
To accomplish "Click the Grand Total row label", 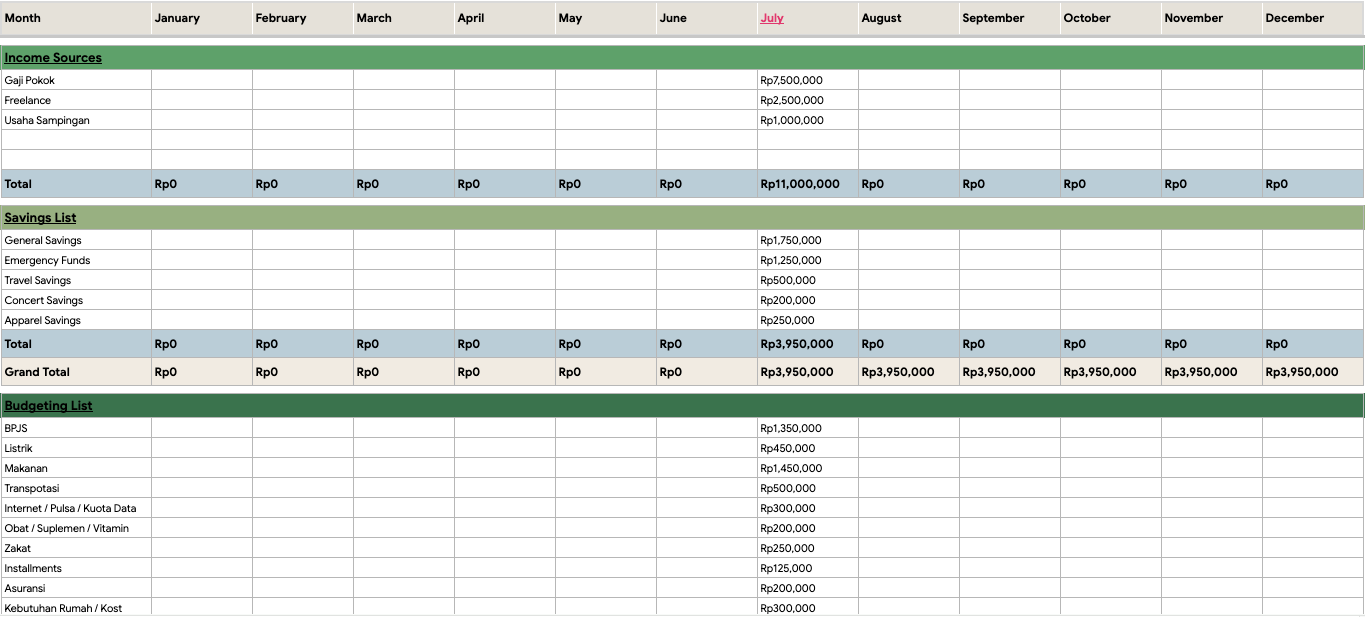I will pyautogui.click(x=76, y=372).
